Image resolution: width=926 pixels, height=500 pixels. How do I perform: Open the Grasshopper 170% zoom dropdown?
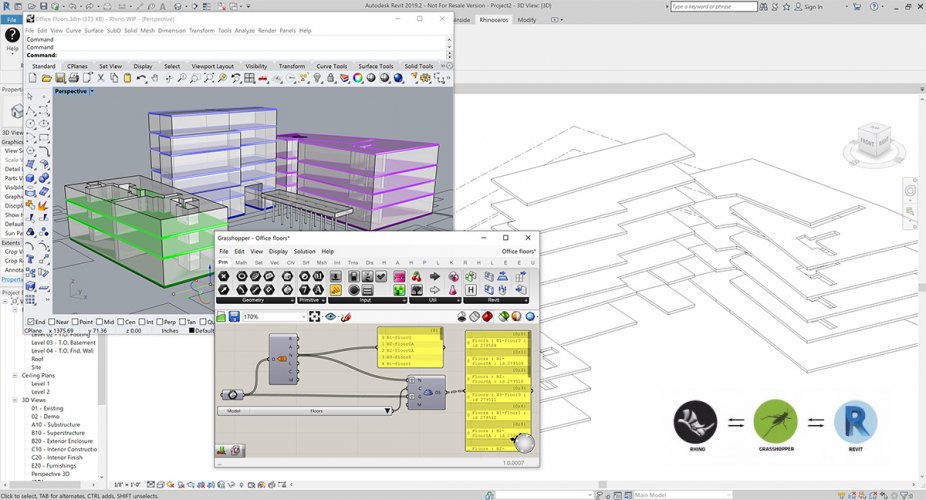[x=304, y=317]
